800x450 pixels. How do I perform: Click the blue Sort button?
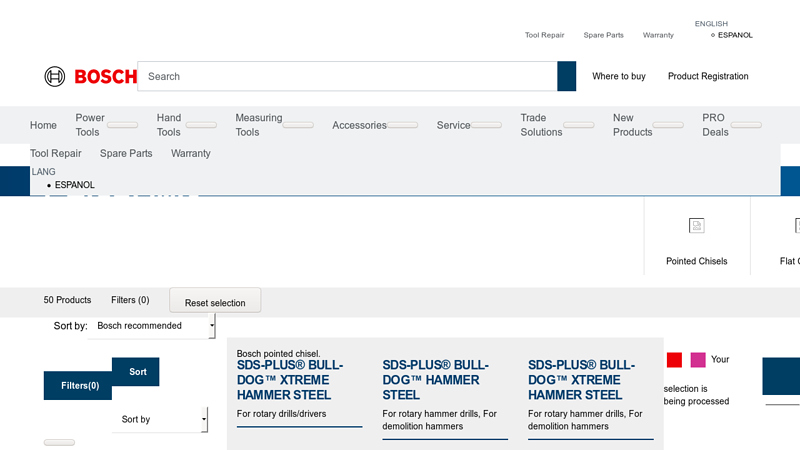(138, 371)
